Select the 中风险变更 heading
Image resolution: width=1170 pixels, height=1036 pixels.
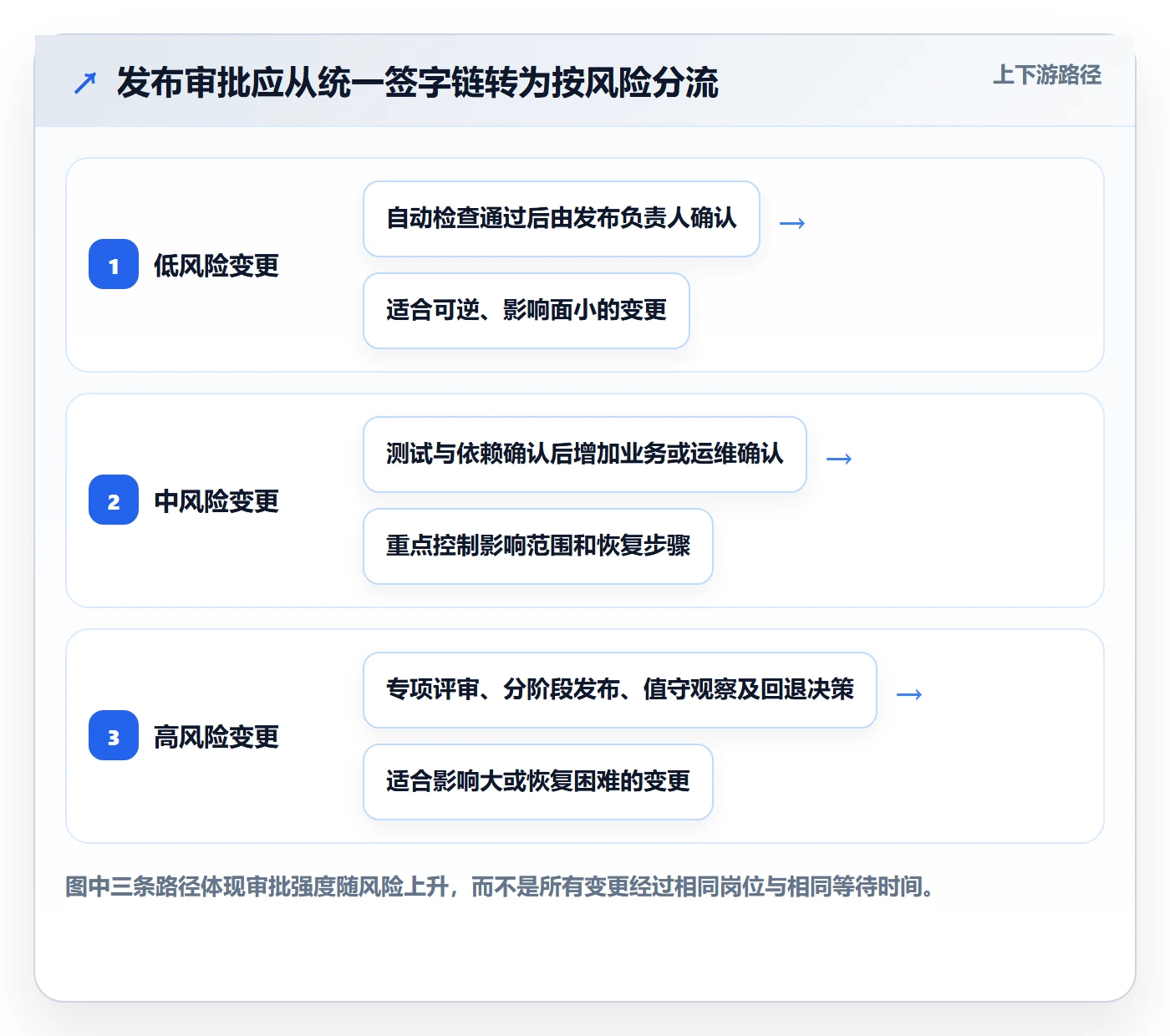tap(216, 501)
